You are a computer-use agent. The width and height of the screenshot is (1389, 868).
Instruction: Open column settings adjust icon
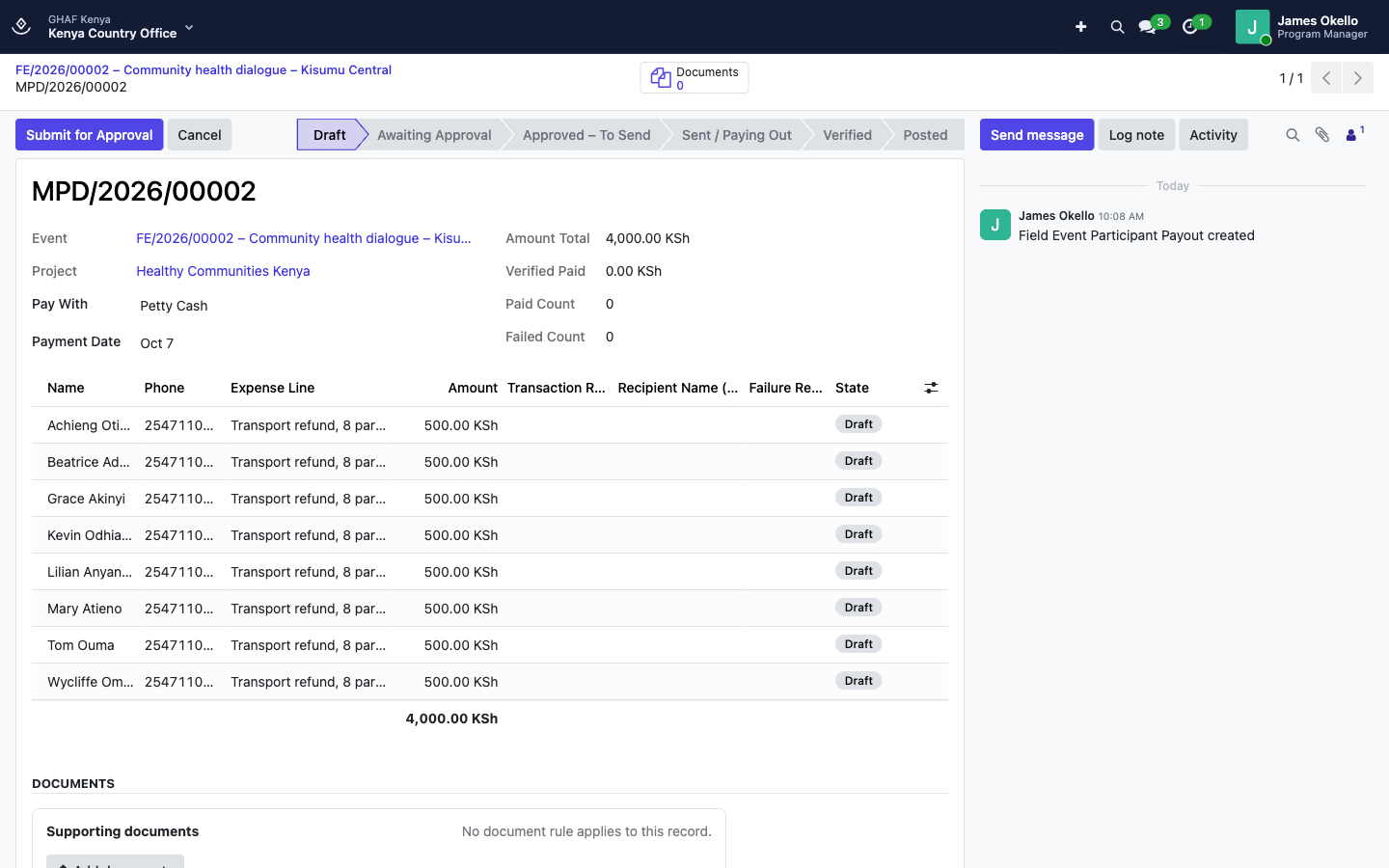click(x=931, y=388)
